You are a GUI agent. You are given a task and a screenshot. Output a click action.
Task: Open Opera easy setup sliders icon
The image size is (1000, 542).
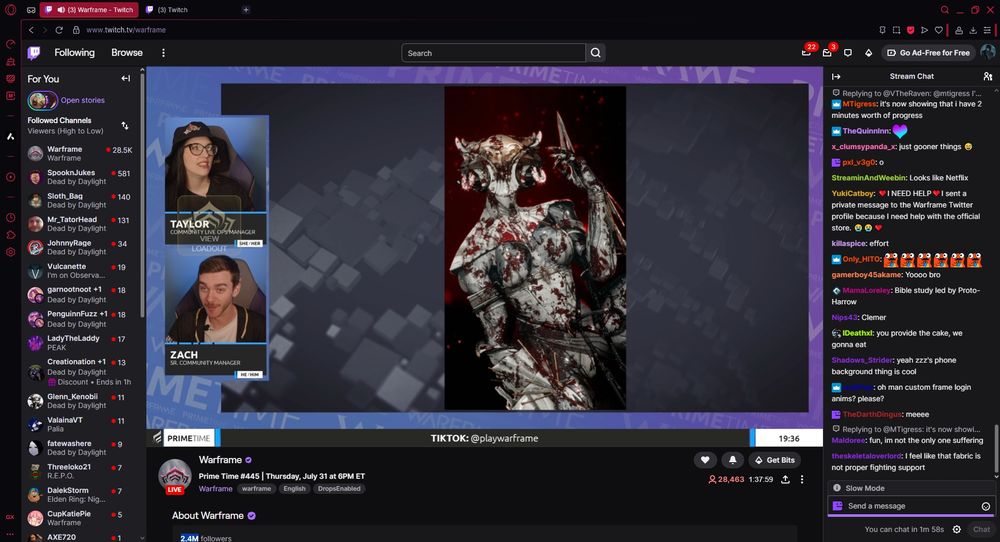click(987, 30)
